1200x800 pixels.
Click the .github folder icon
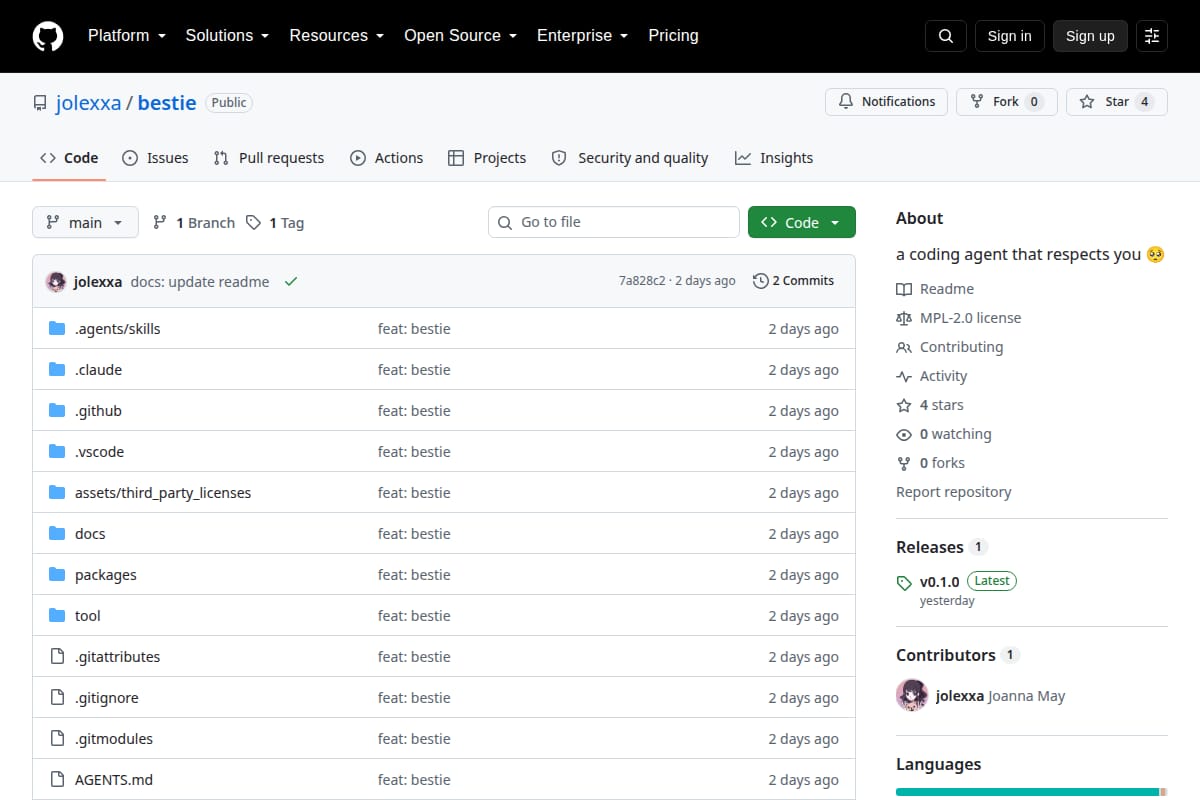click(57, 411)
